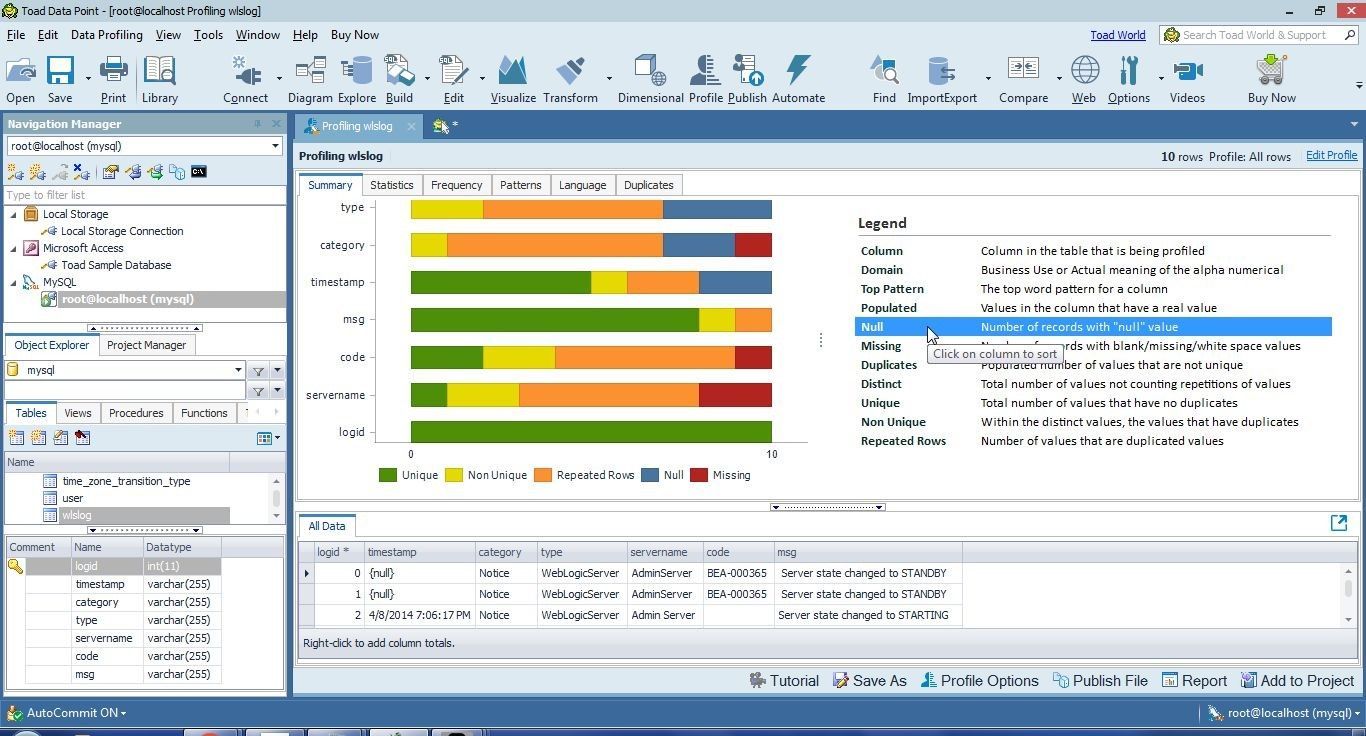Open the Connect dropdown arrow
The height and width of the screenshot is (736, 1366).
[x=279, y=79]
